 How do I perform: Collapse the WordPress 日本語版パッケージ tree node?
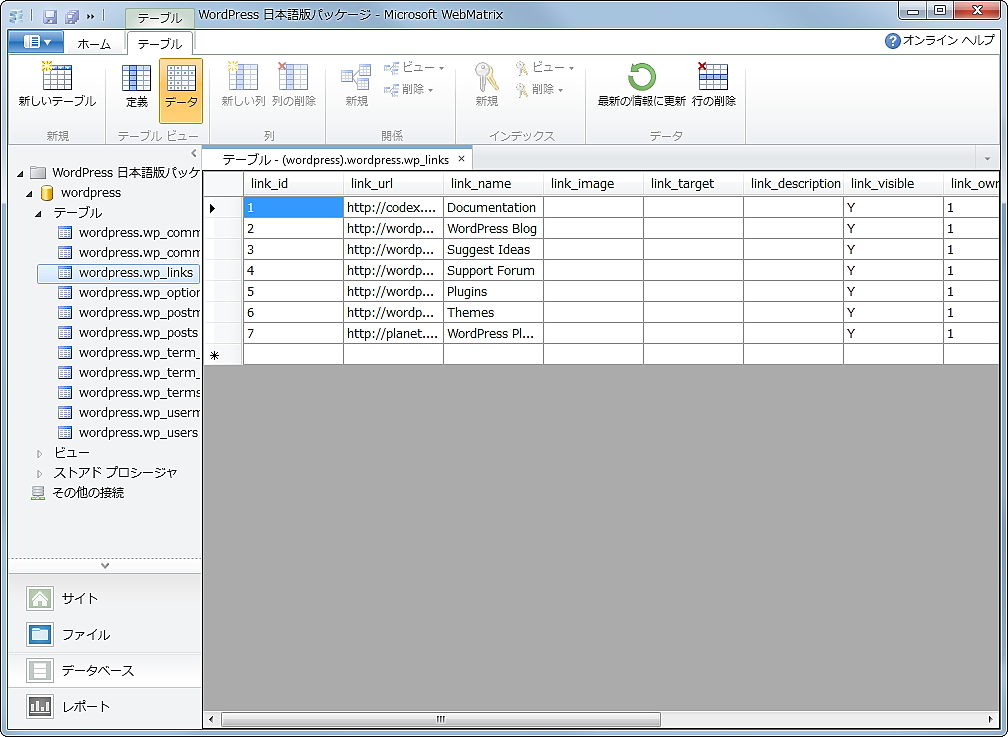[x=21, y=173]
